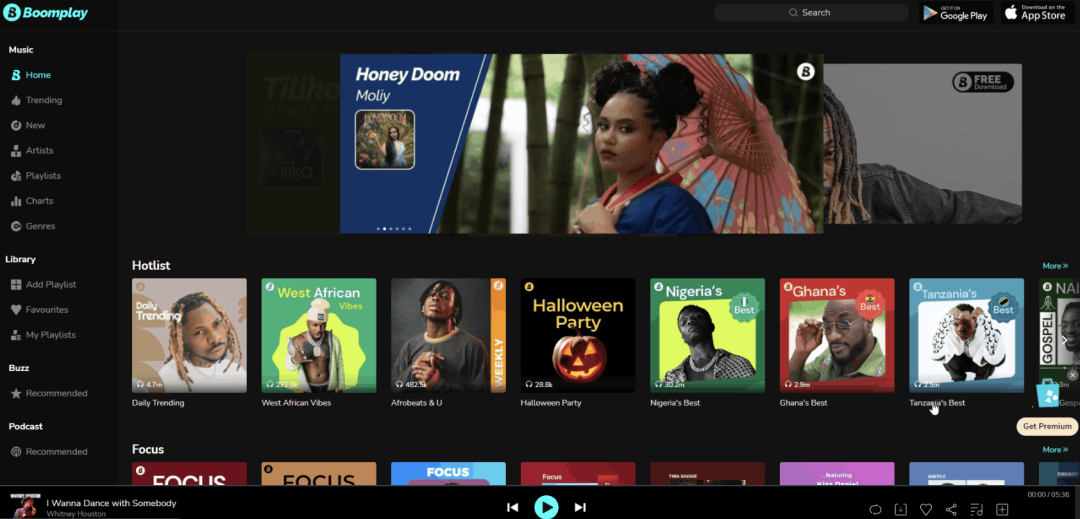Start playback with the Play button

tap(546, 507)
